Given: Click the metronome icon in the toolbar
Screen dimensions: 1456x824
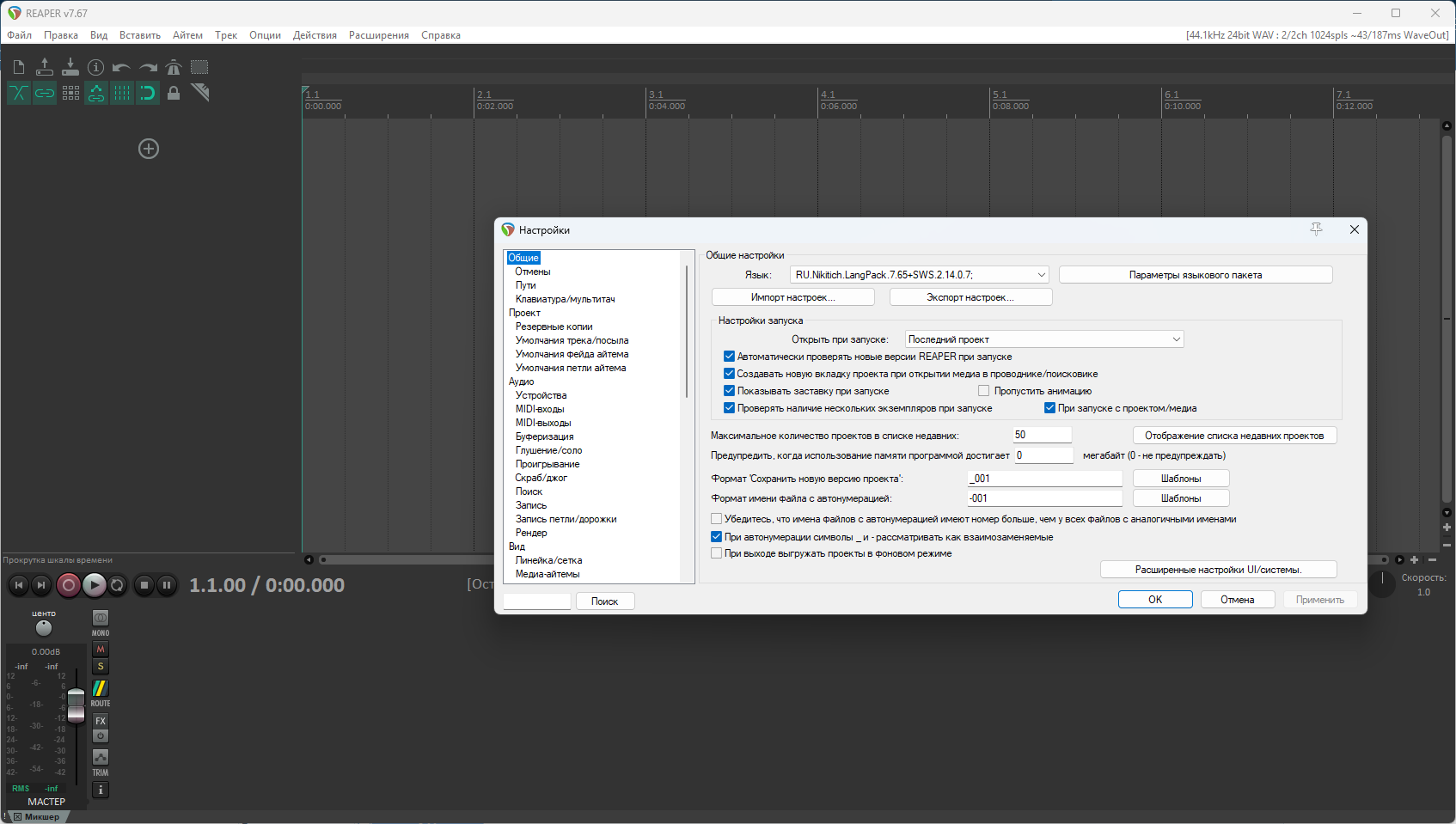Looking at the screenshot, I should 174,67.
